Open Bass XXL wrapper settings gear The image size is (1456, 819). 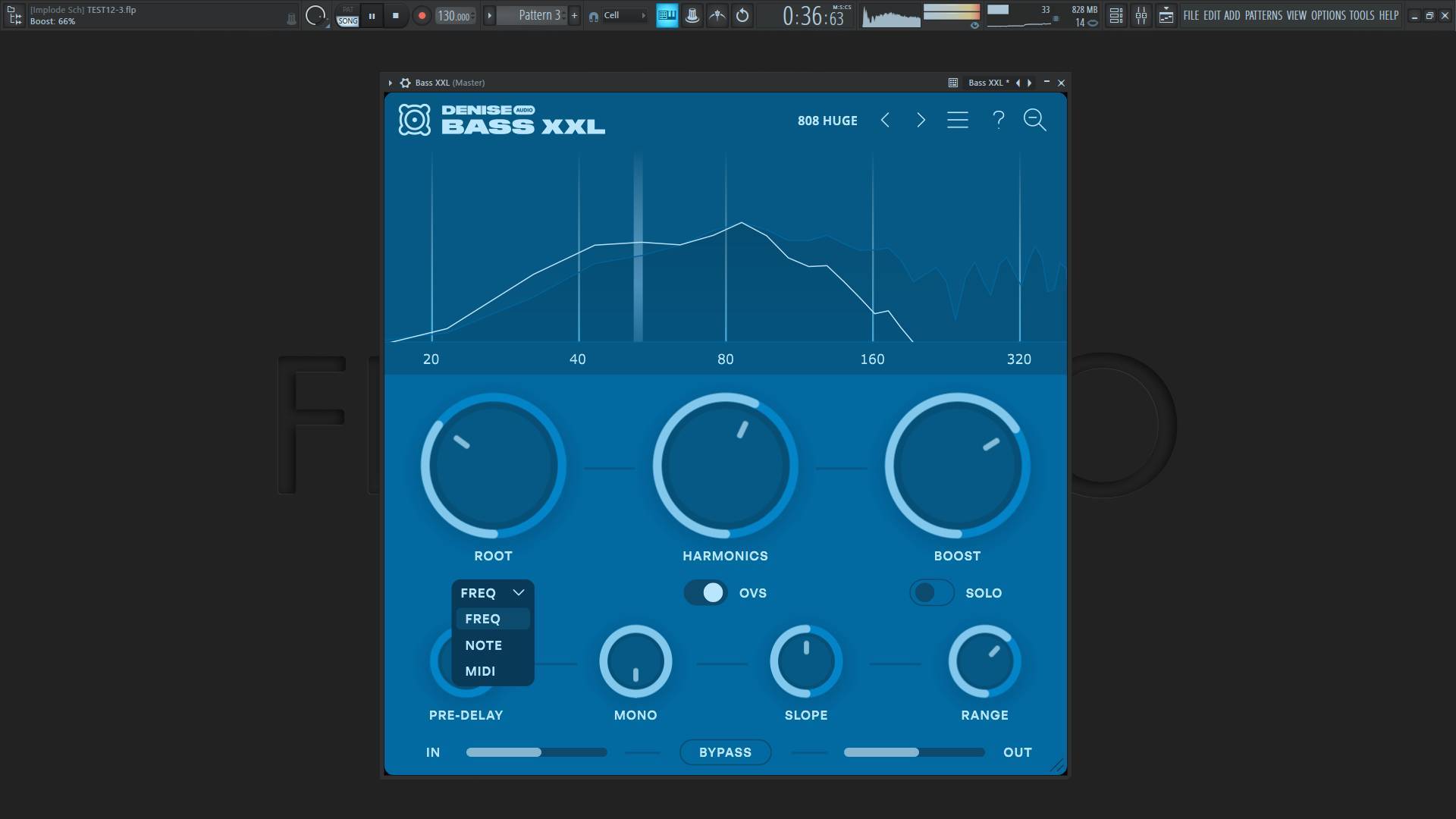405,83
